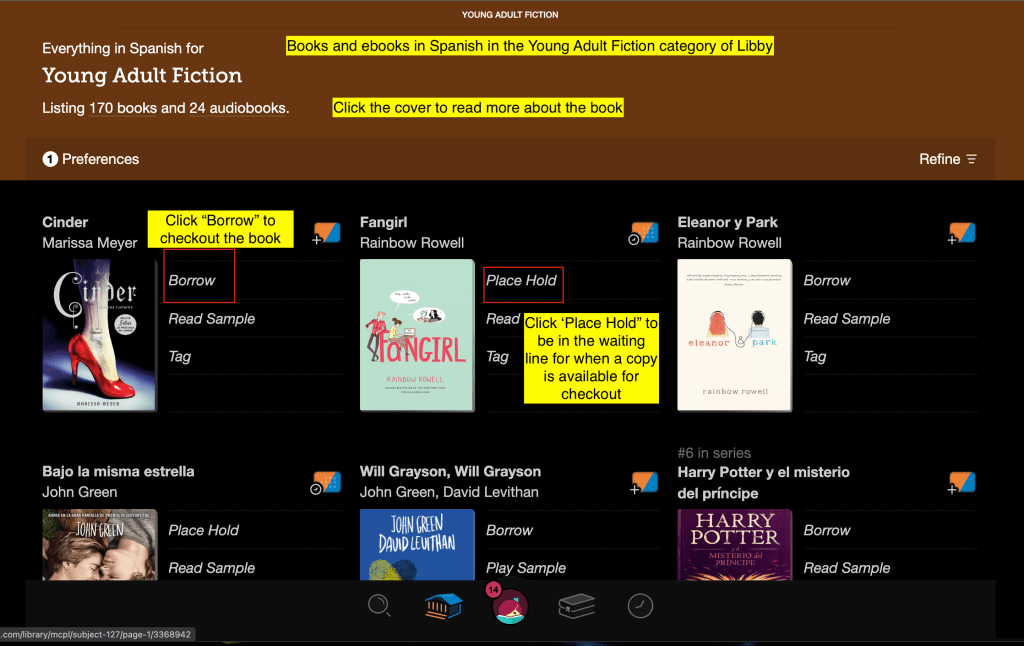Click the title card icon next to Cinder

tap(327, 233)
